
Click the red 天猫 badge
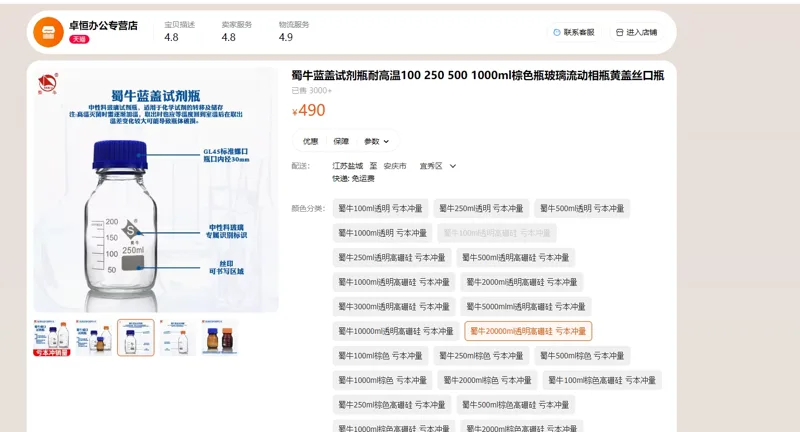tap(79, 39)
